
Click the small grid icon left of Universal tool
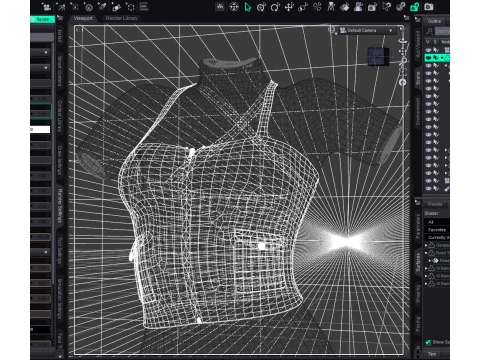(220, 7)
